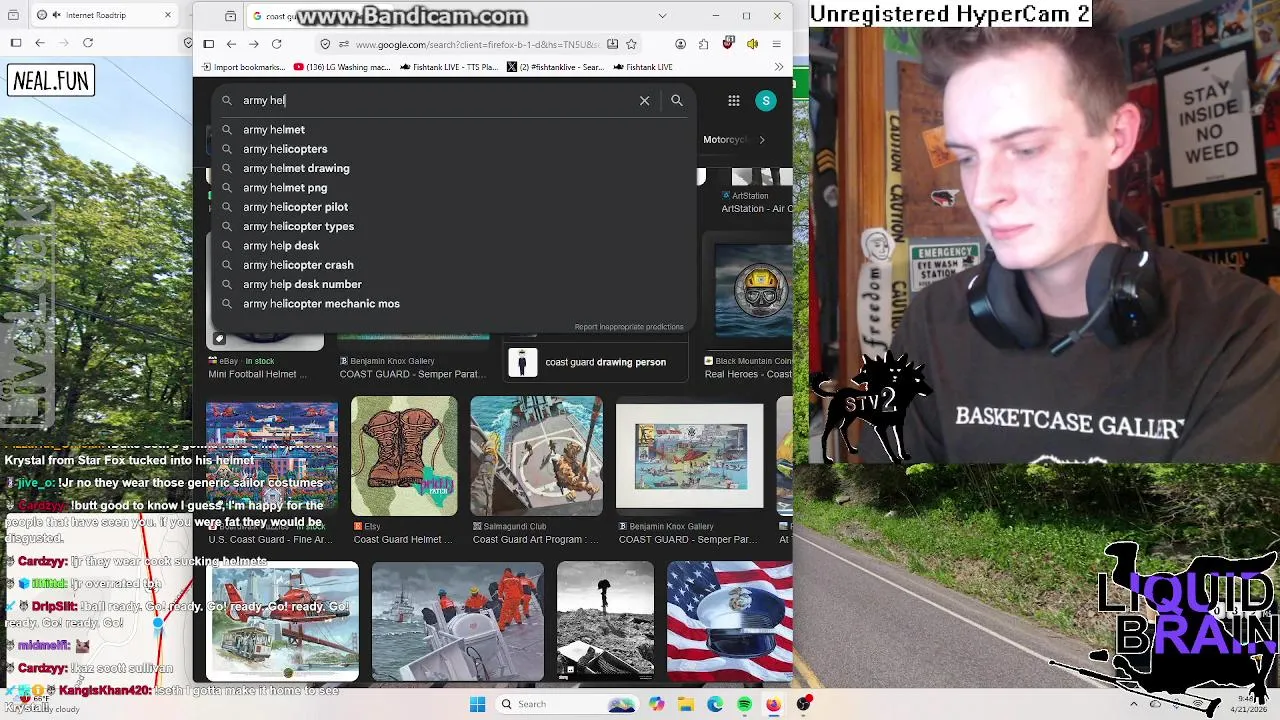Open the Etsy Coast Guard Helmet boots image
The height and width of the screenshot is (720, 1280).
coord(404,456)
